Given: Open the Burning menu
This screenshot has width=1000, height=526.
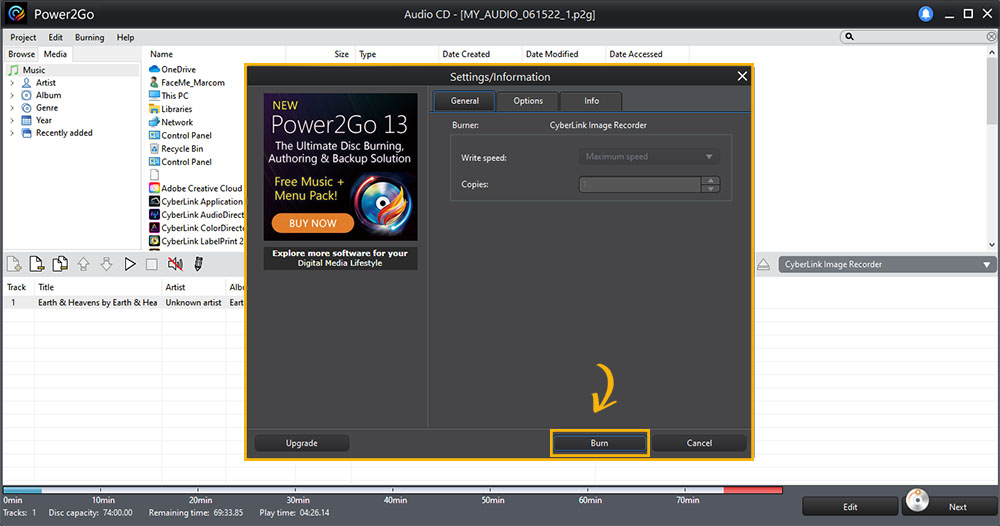Looking at the screenshot, I should pyautogui.click(x=89, y=38).
